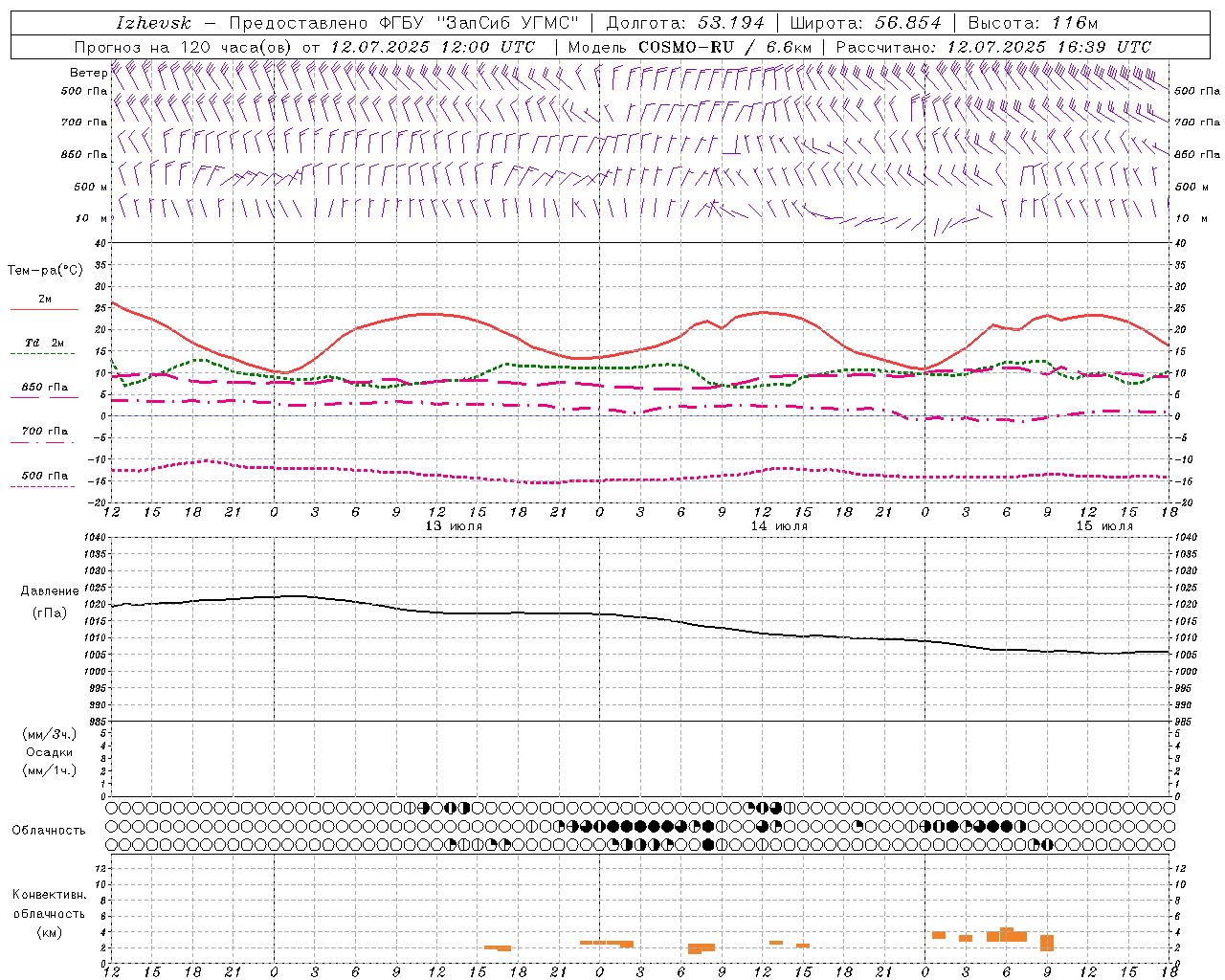Viewport: 1225px width, 980px height.
Task: Click the Долгота: 53.194 header field
Action: pos(685,23)
